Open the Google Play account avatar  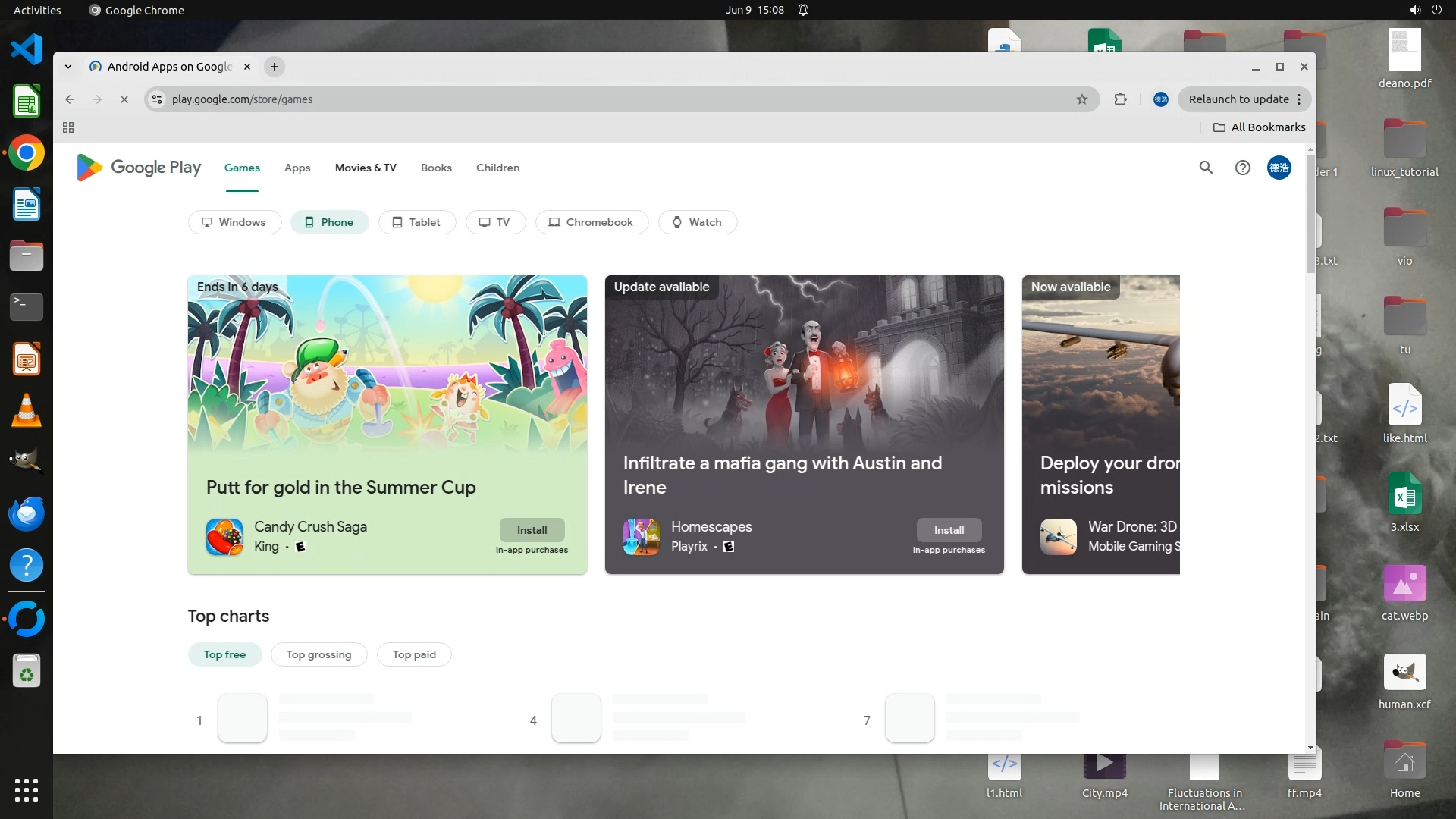(x=1279, y=168)
